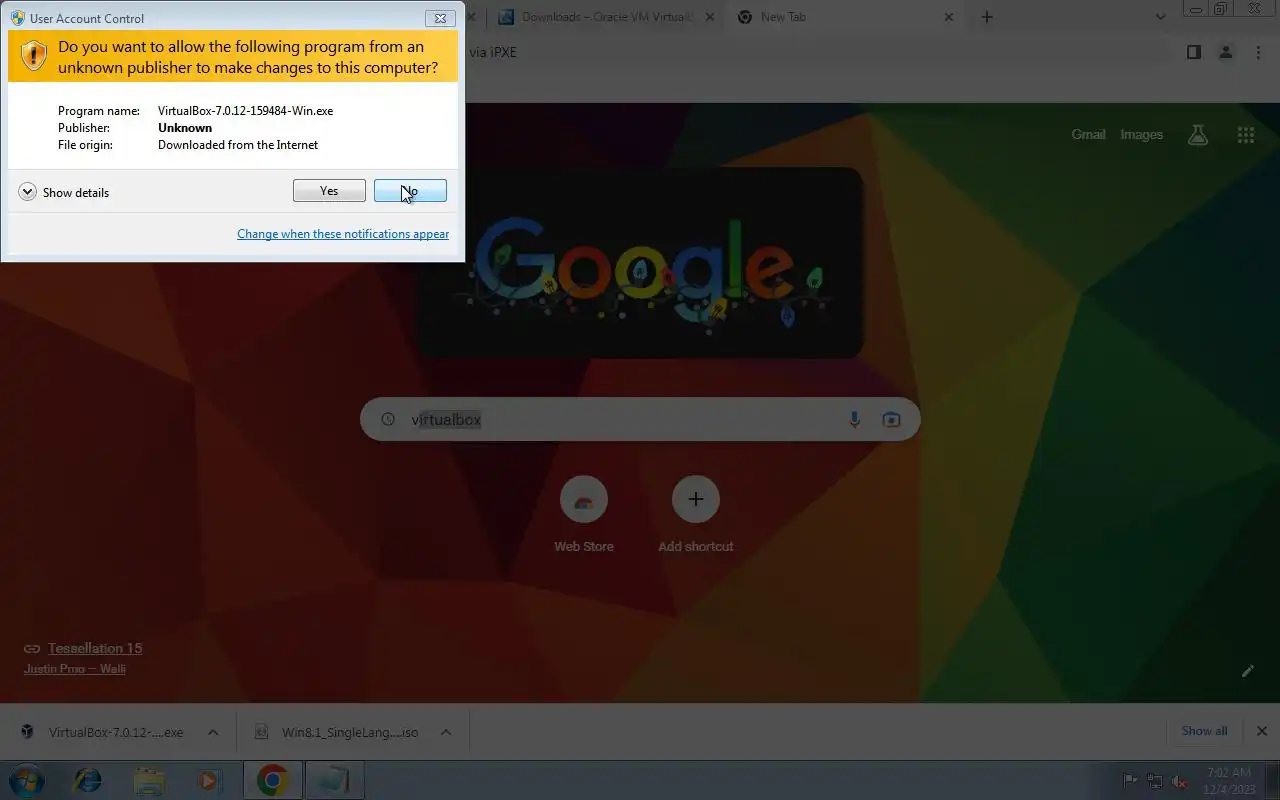Click Yes in the User Account Control dialog
This screenshot has height=800, width=1280.
pos(329,191)
